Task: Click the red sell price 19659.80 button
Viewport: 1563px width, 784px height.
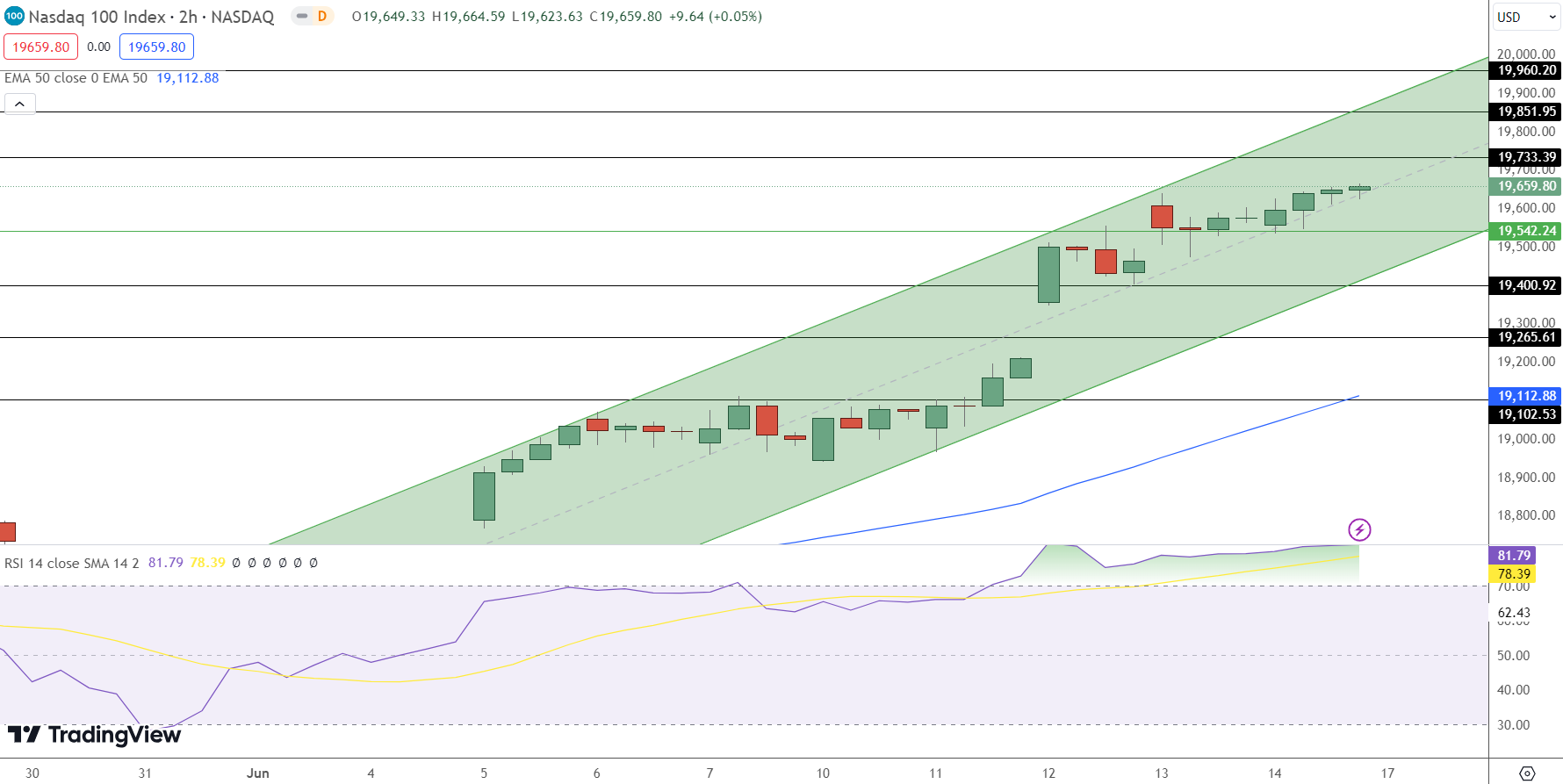Action: (40, 47)
